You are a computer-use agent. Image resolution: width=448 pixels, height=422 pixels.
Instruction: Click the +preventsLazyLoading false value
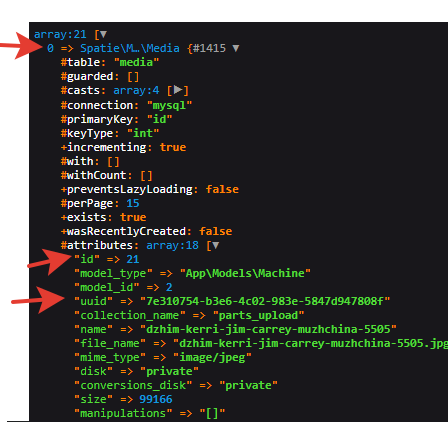(222, 189)
